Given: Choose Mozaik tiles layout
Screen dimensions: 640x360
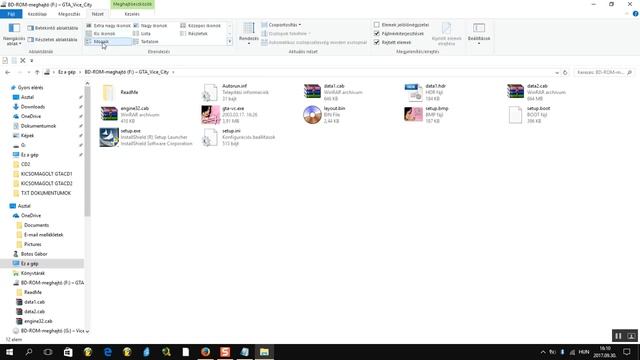Looking at the screenshot, I should 108,42.
